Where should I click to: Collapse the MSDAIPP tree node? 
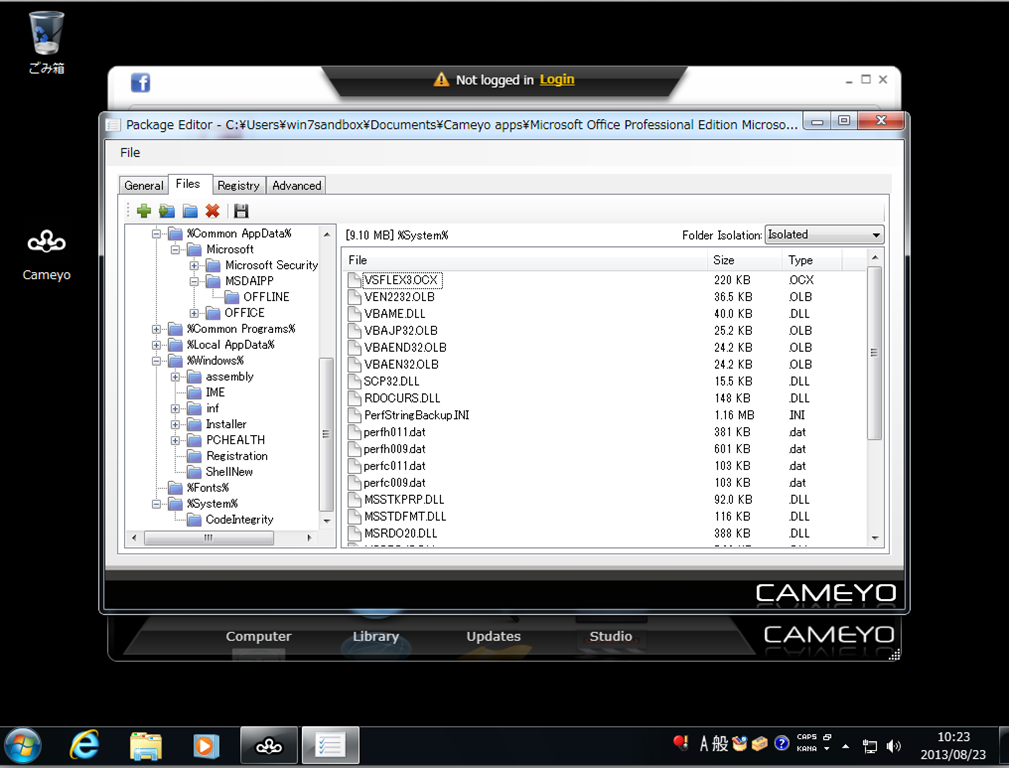click(194, 281)
